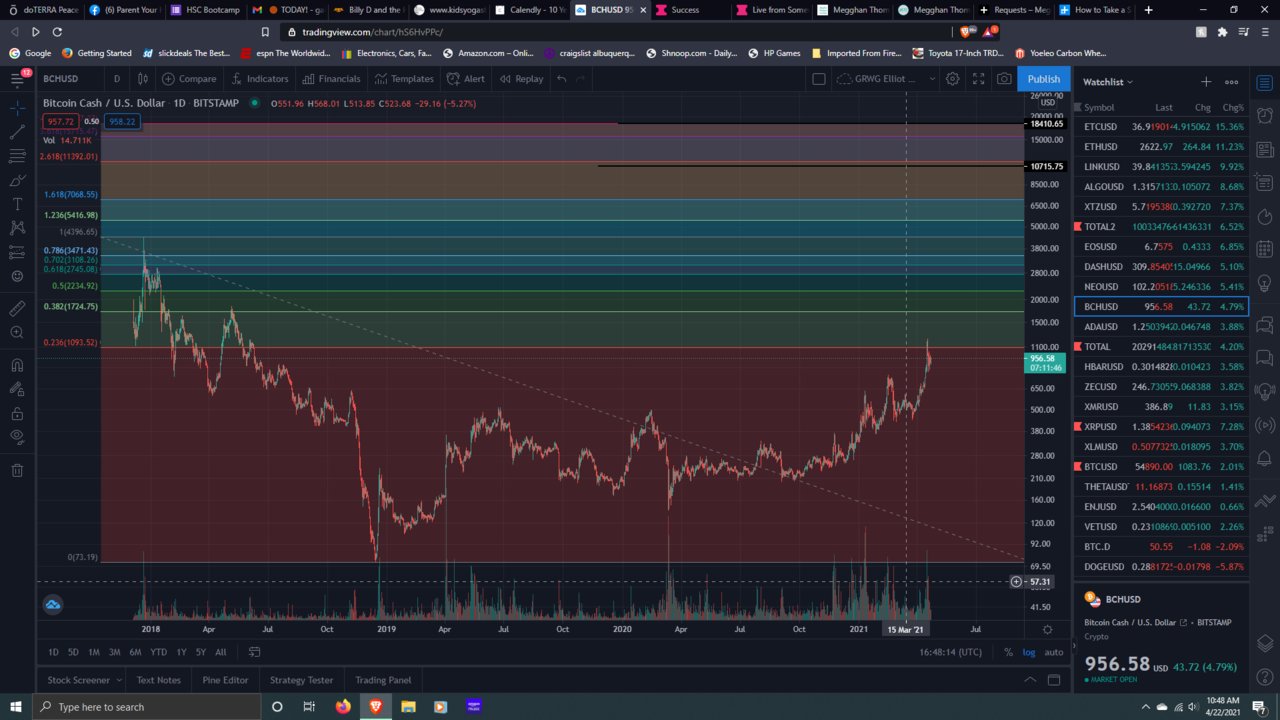
Task: Start bar Replay mode
Action: click(521, 79)
